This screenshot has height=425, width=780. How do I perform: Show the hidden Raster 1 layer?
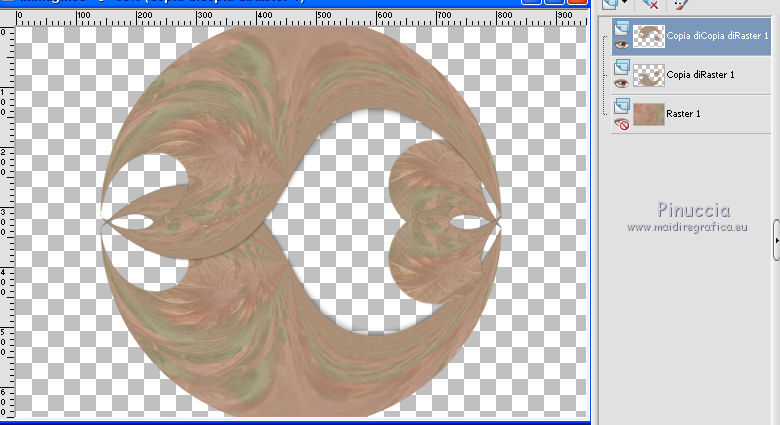pyautogui.click(x=621, y=123)
